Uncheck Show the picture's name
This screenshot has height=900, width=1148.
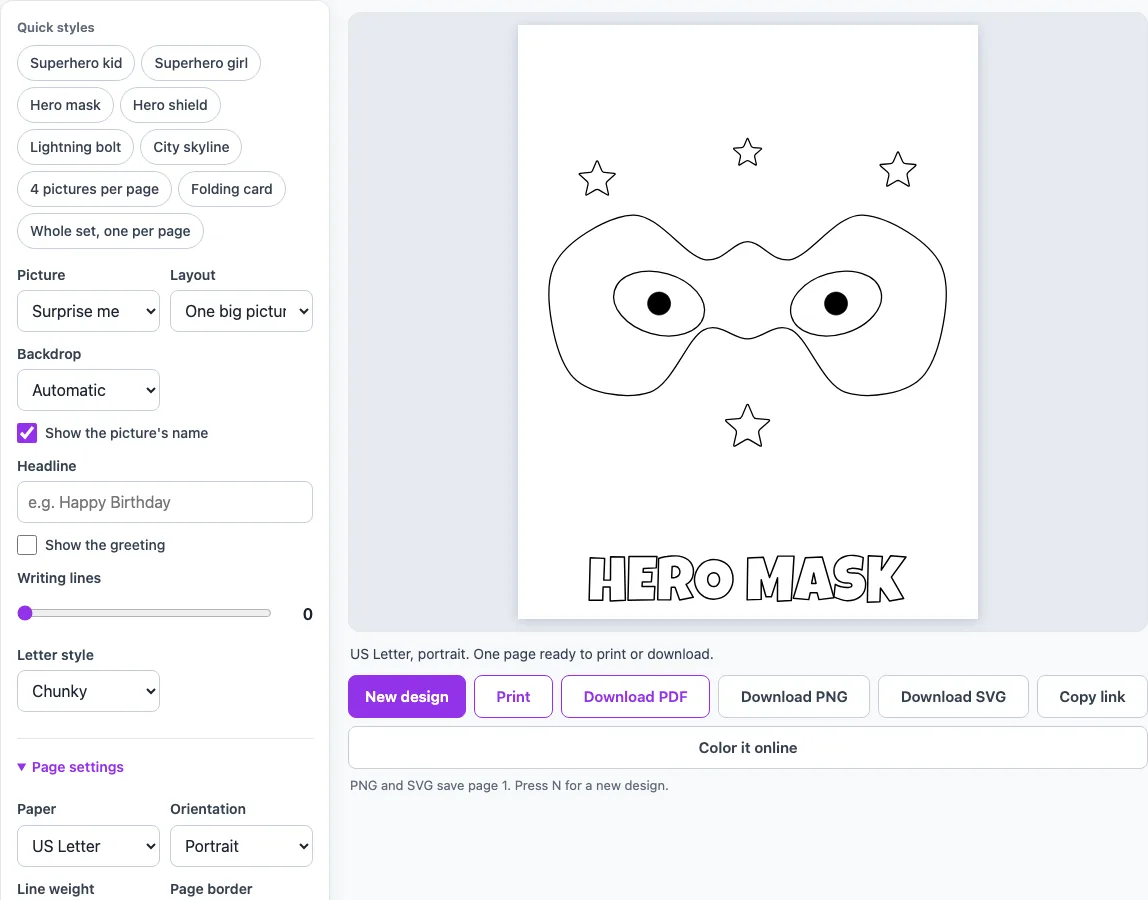(27, 433)
